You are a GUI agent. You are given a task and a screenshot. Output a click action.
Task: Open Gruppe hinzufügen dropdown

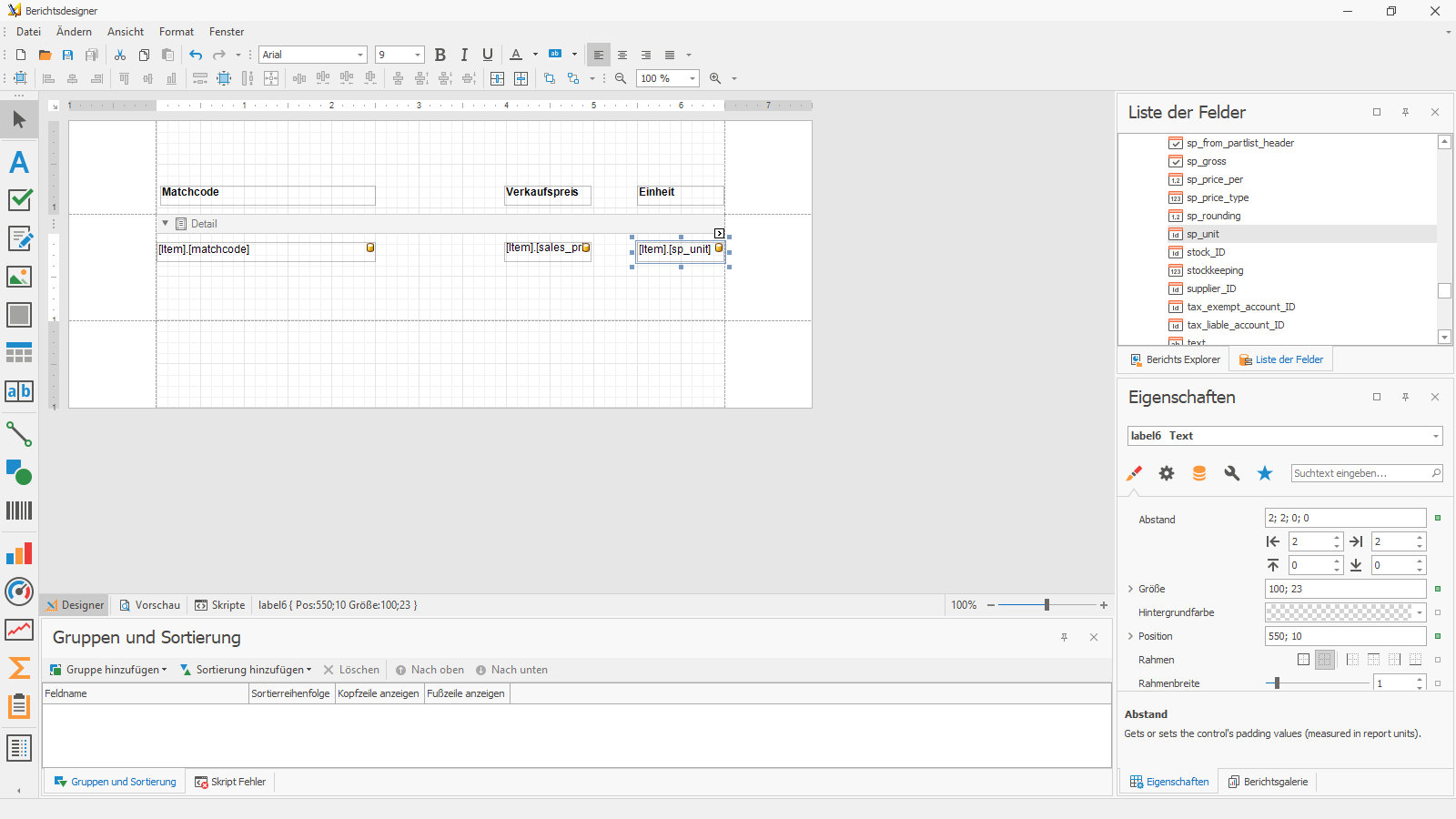pyautogui.click(x=108, y=670)
